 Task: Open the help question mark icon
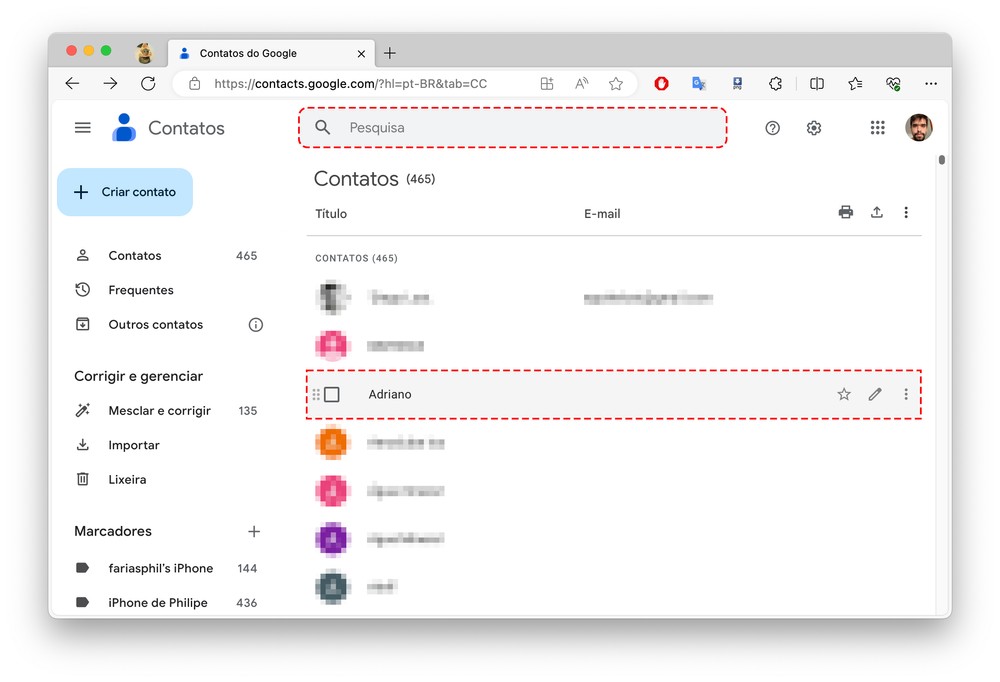pyautogui.click(x=772, y=128)
